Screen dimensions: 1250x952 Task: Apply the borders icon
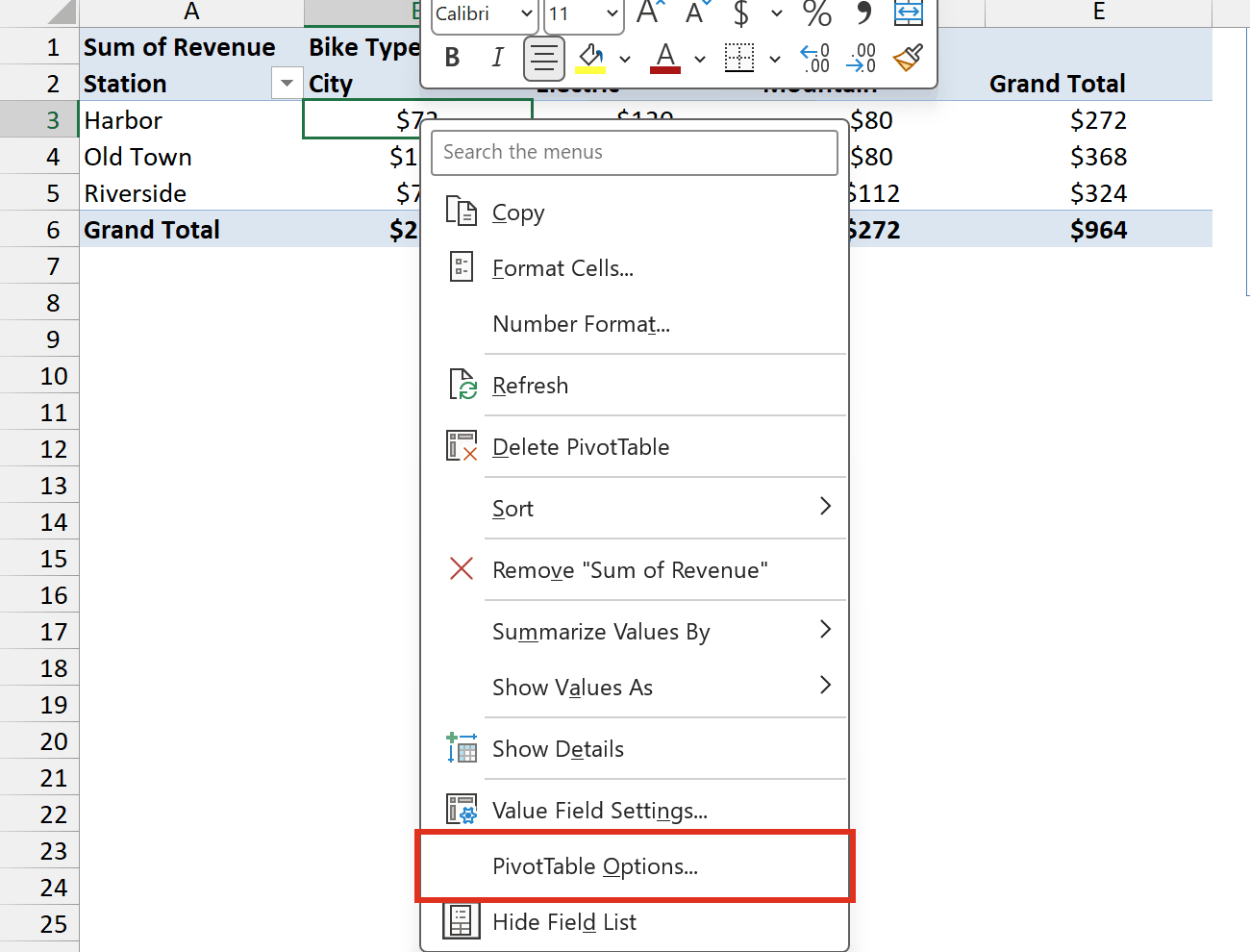(x=739, y=58)
